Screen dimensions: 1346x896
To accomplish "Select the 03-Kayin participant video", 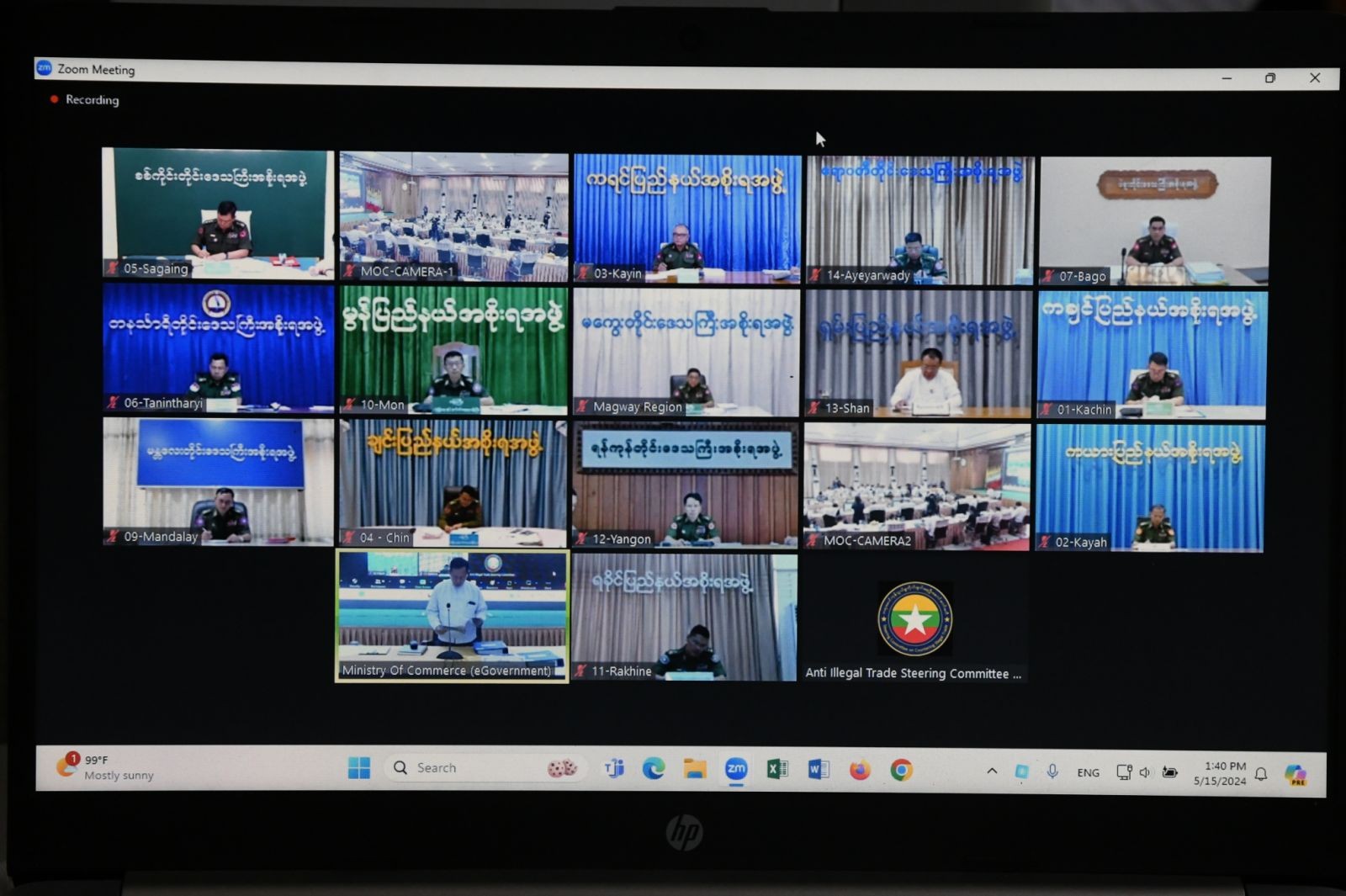I will pyautogui.click(x=687, y=218).
